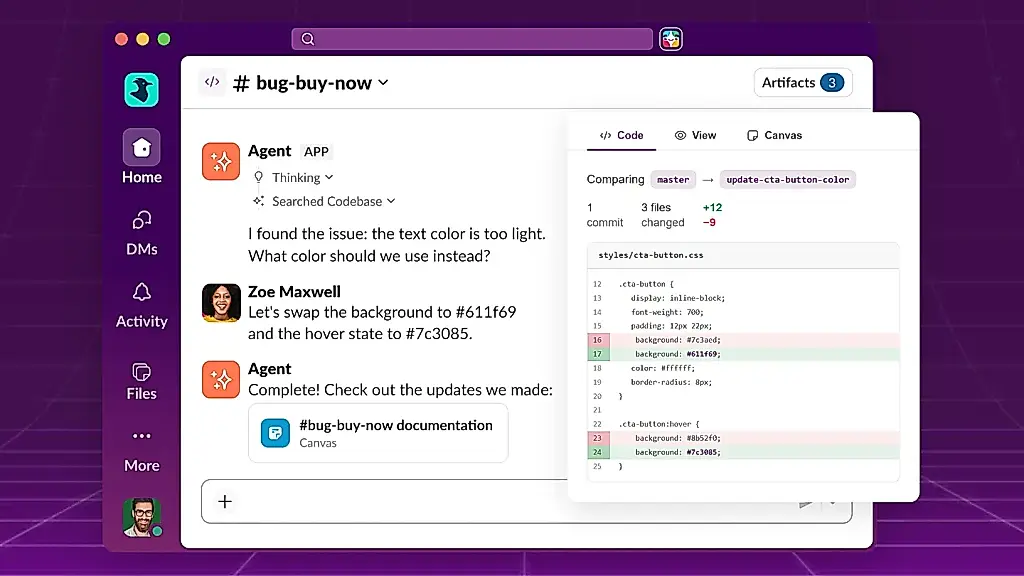Open the Artifacts button
The width and height of the screenshot is (1024, 576).
(803, 82)
